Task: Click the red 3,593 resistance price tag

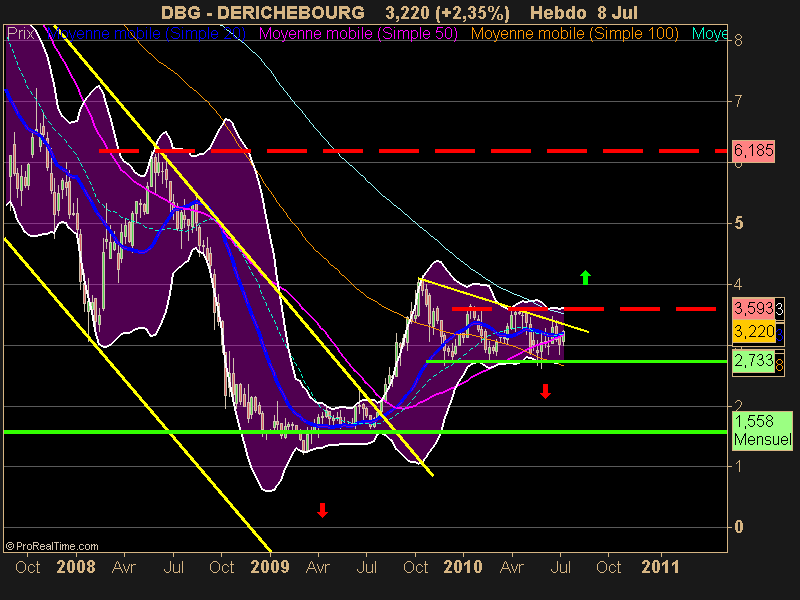Action: [753, 308]
